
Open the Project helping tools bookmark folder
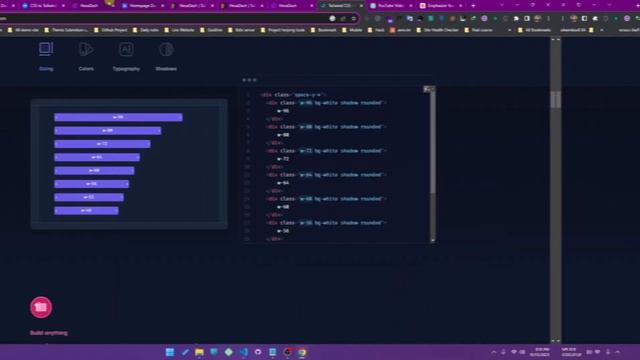click(282, 30)
